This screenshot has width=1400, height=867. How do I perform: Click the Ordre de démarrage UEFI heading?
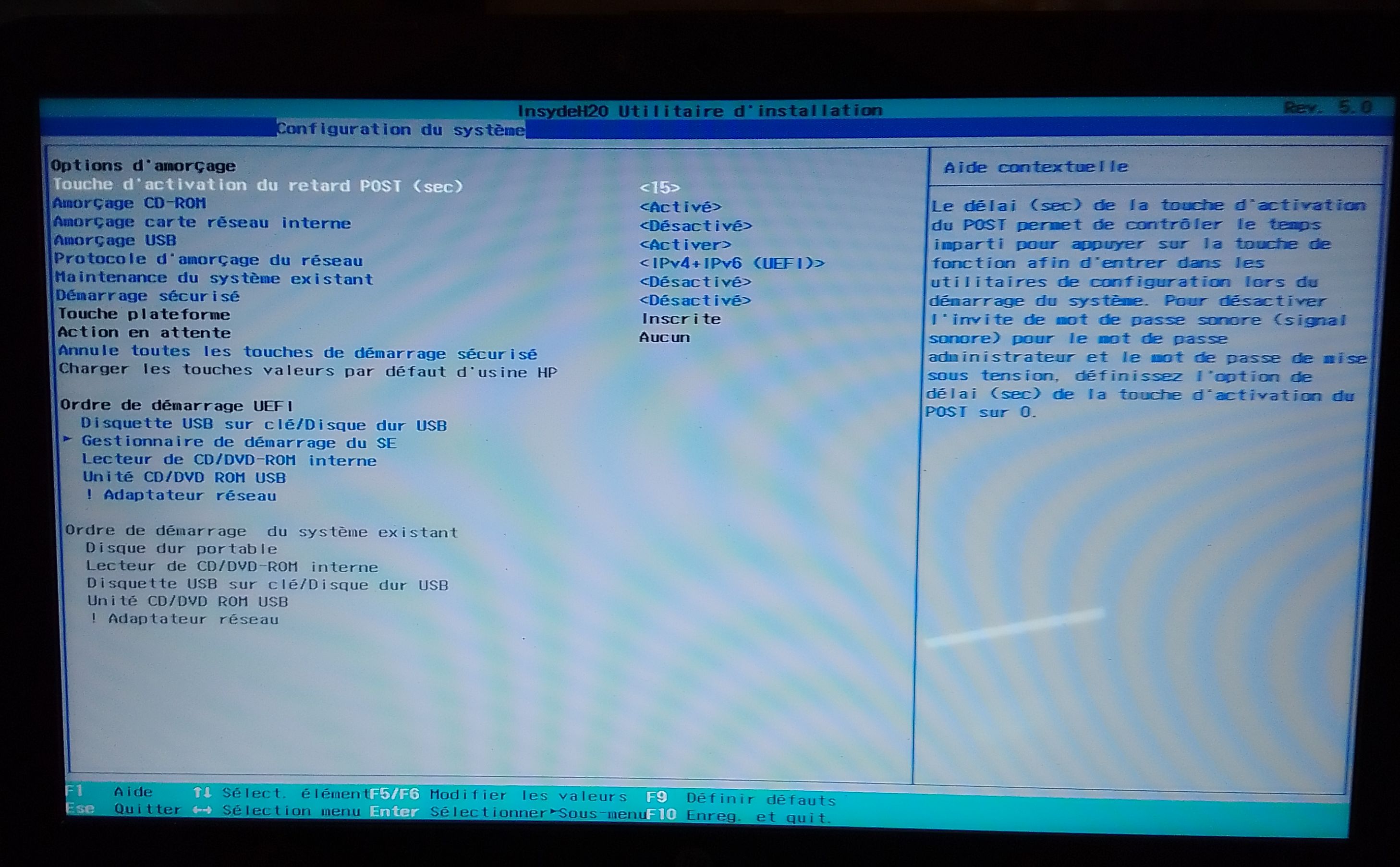177,405
